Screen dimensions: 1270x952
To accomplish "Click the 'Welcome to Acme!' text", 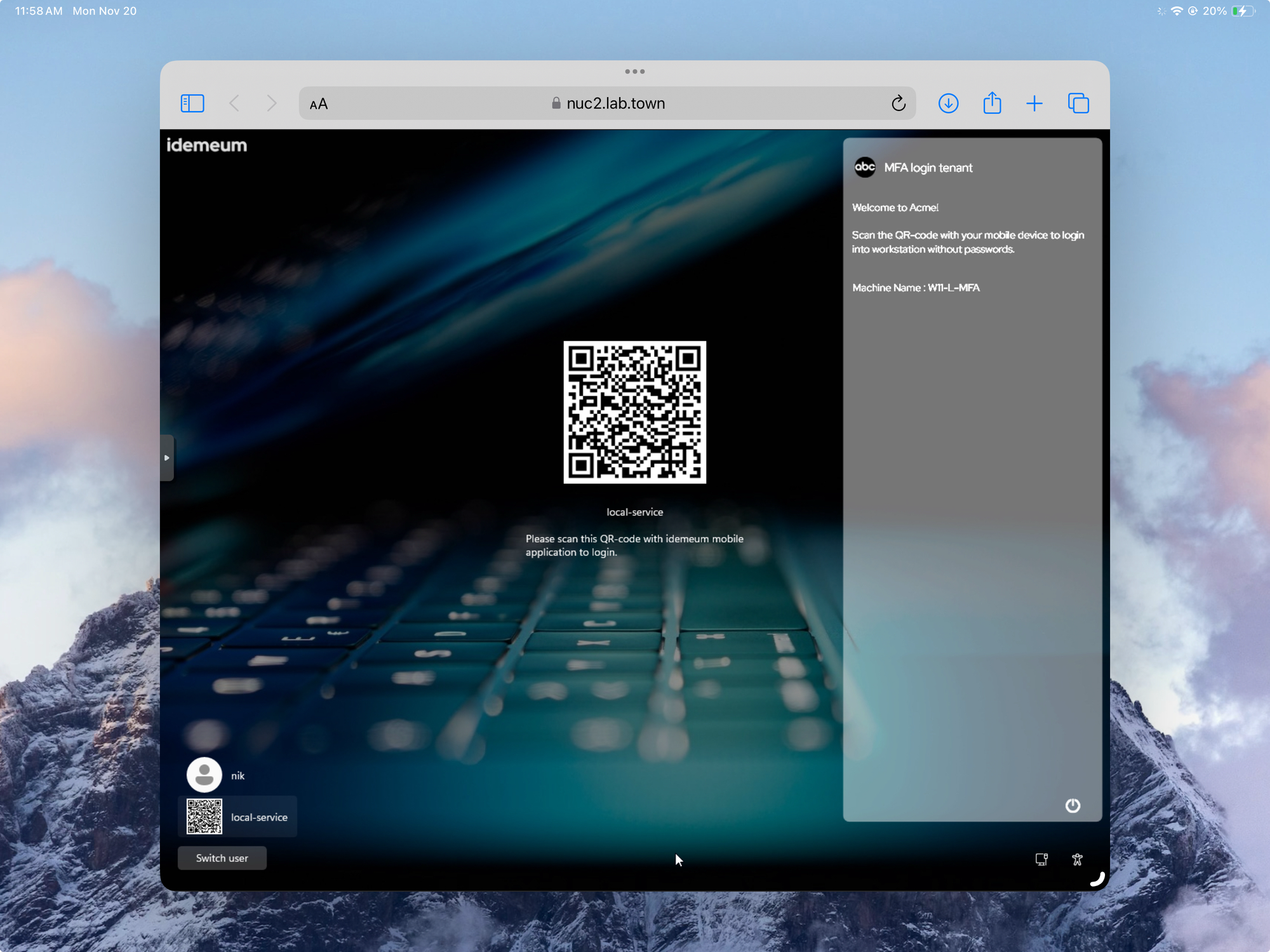I will 895,208.
